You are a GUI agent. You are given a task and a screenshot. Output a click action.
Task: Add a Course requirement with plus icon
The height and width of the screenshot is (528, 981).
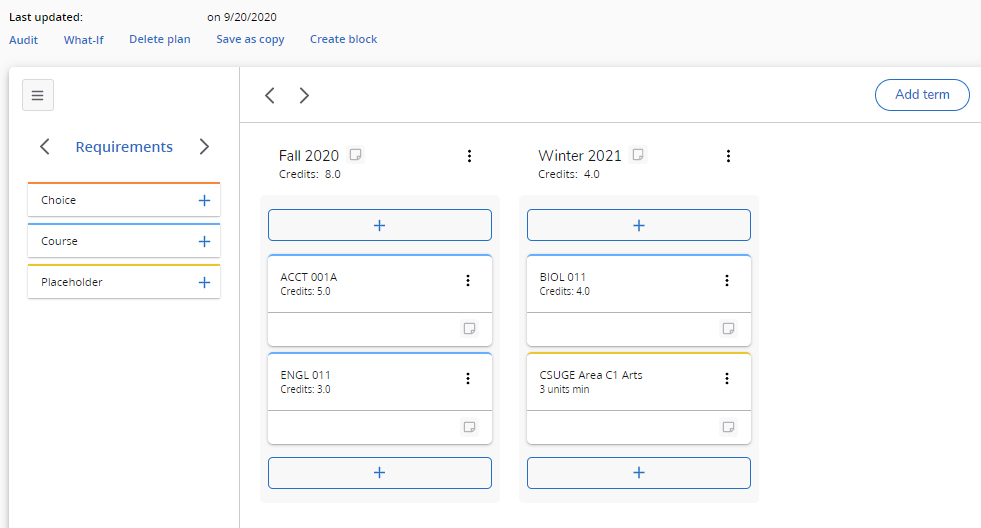point(204,241)
